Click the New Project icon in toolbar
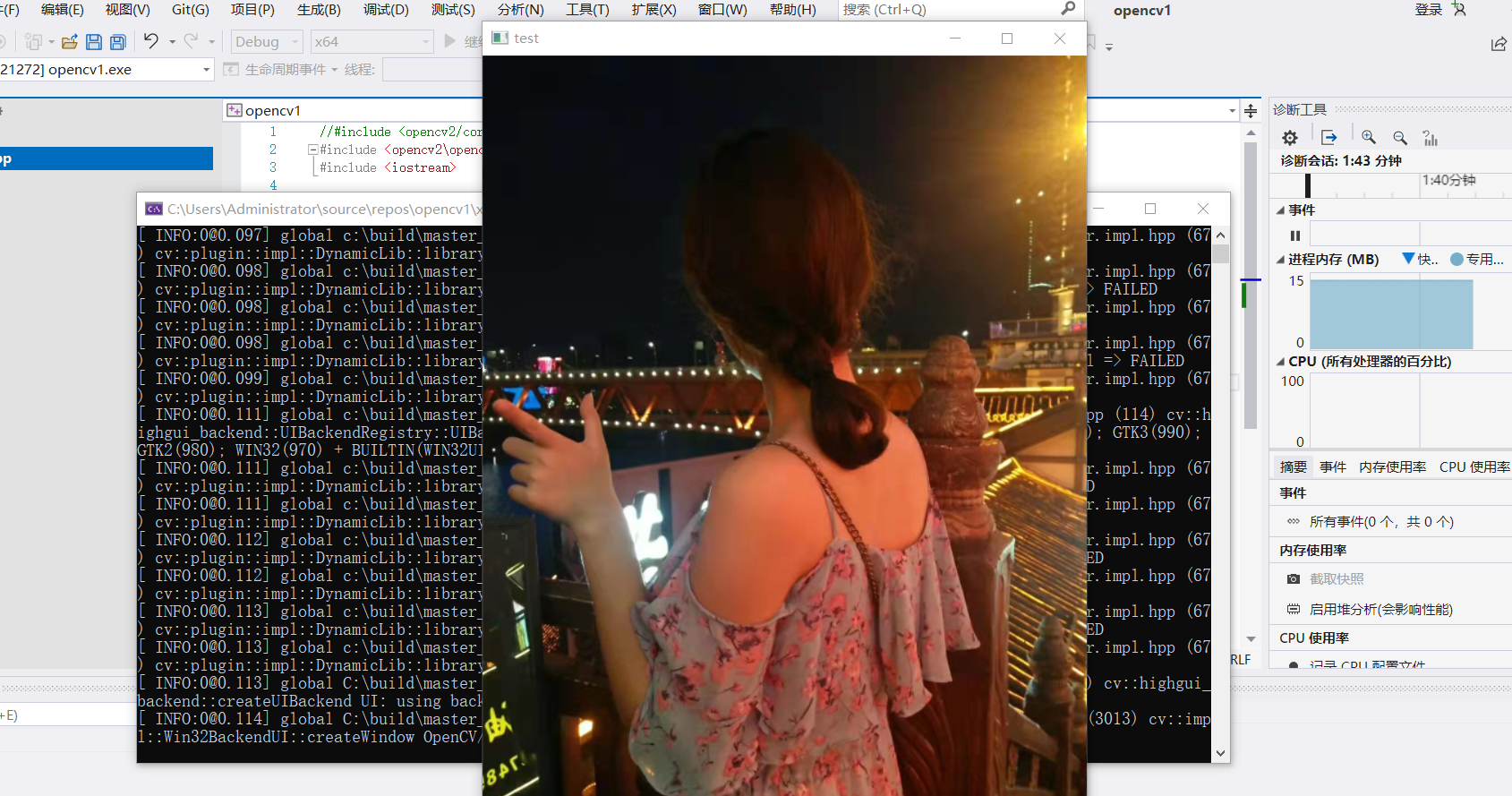This screenshot has height=796, width=1512. [x=33, y=42]
